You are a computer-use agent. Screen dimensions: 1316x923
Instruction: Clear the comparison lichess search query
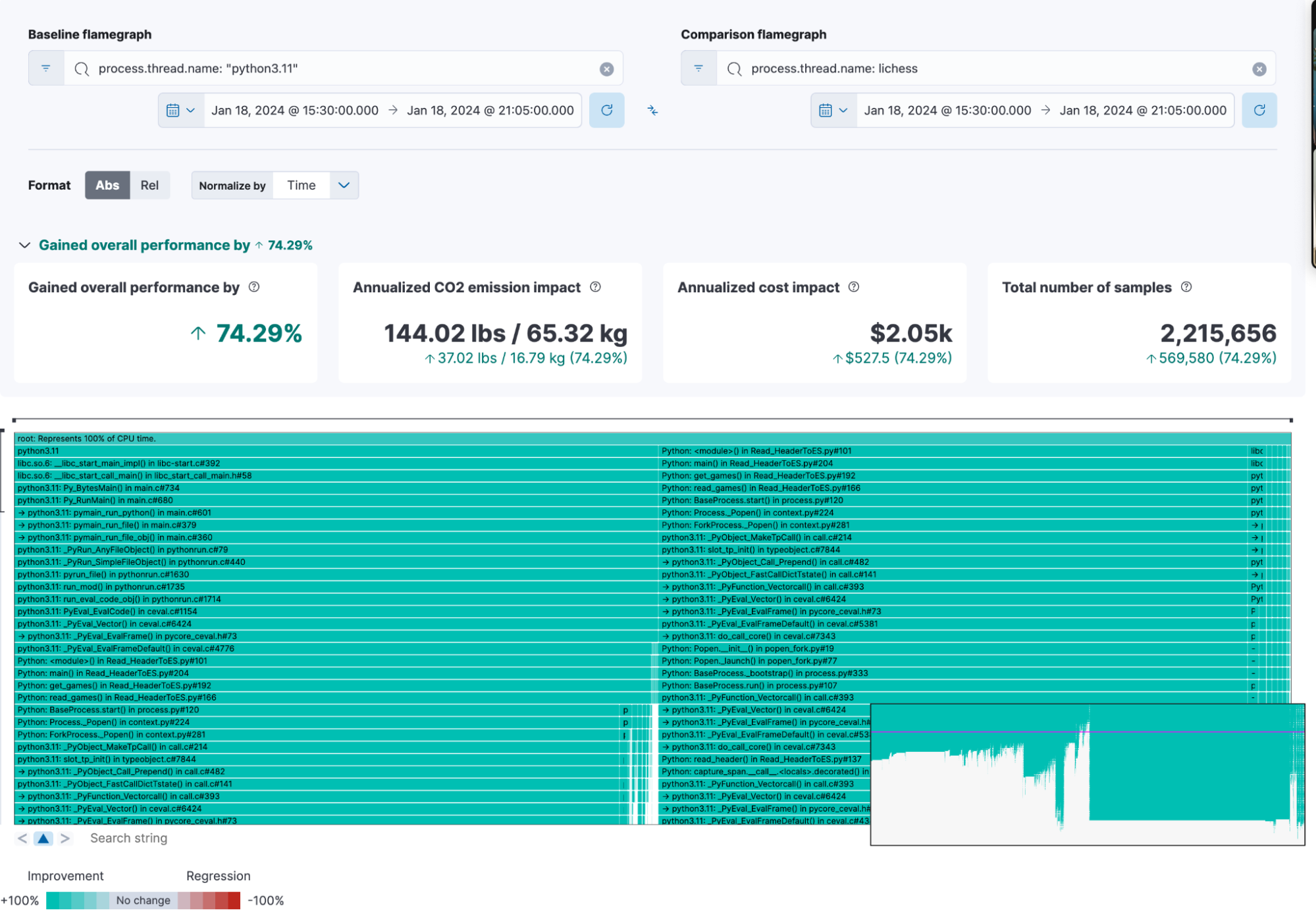tap(1259, 69)
